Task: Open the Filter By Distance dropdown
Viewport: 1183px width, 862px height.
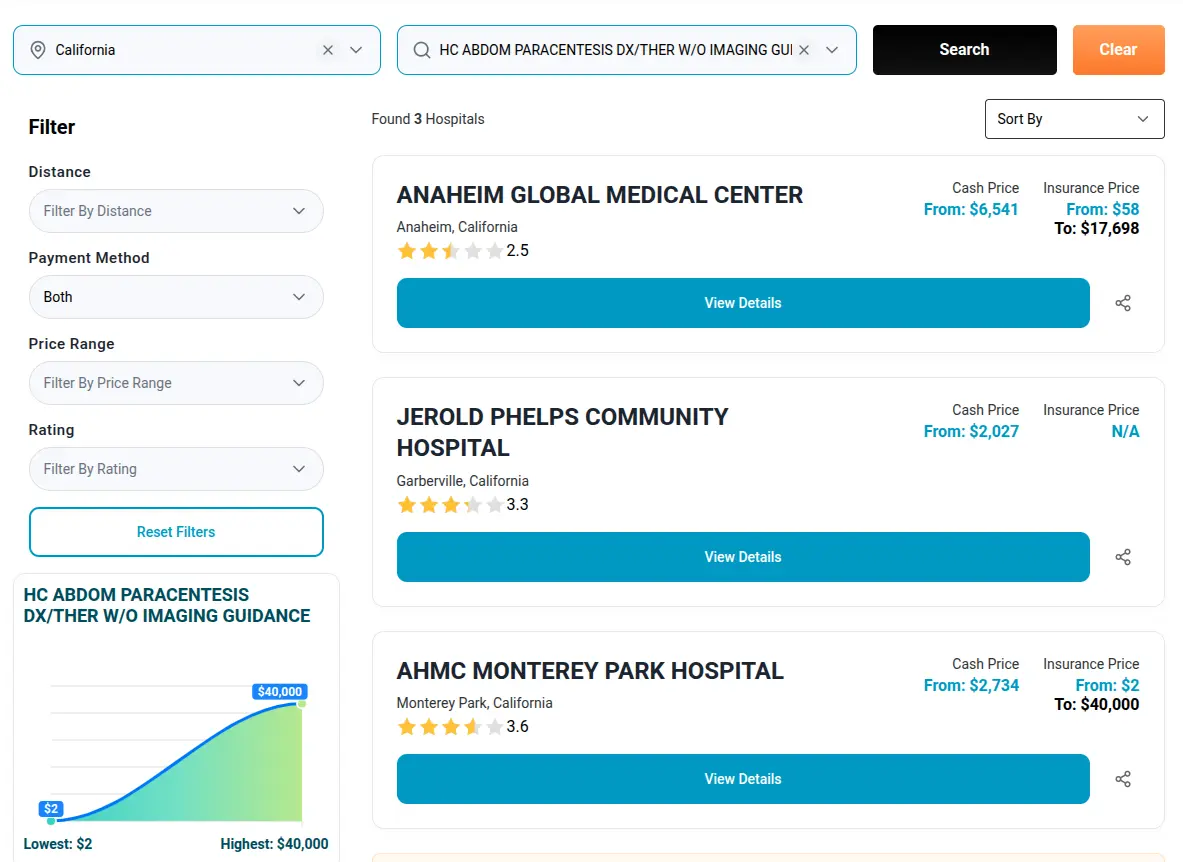Action: tap(176, 211)
